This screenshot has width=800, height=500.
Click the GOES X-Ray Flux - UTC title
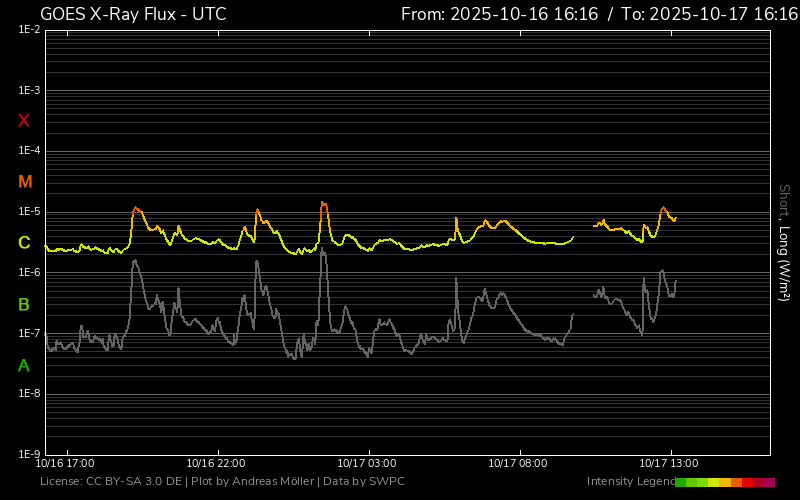133,14
